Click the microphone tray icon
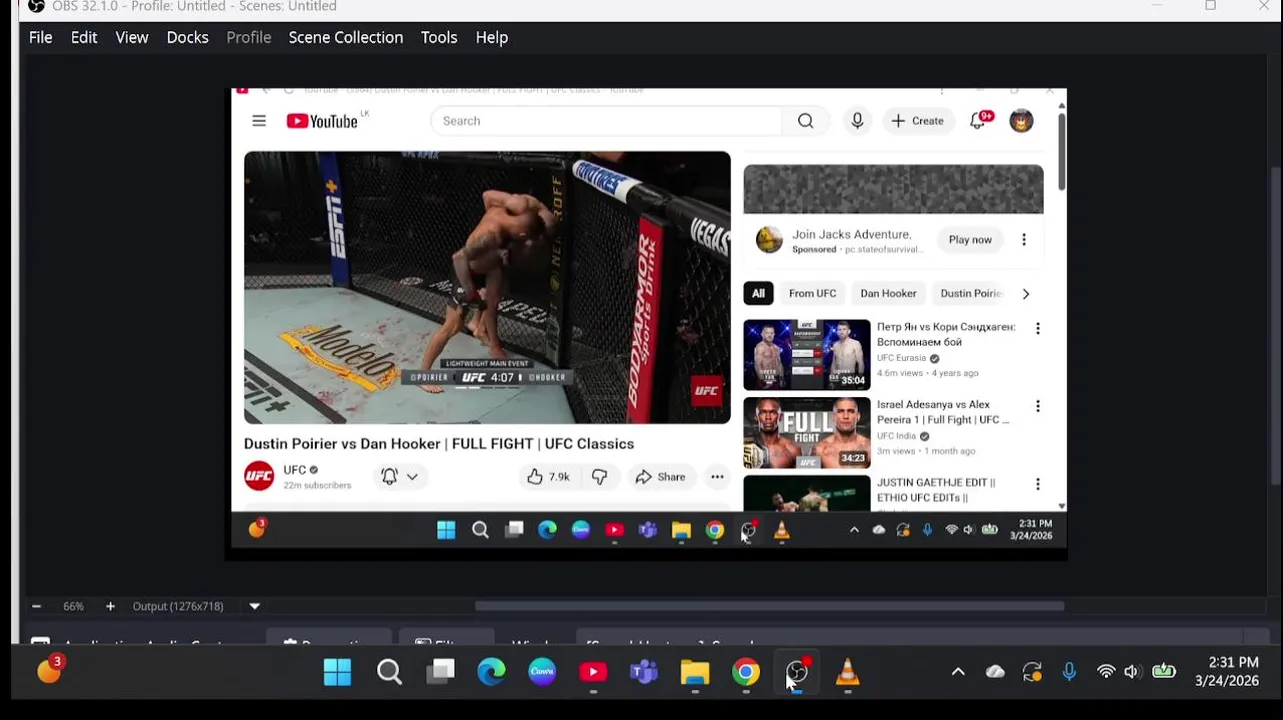1283x720 pixels. point(1069,672)
